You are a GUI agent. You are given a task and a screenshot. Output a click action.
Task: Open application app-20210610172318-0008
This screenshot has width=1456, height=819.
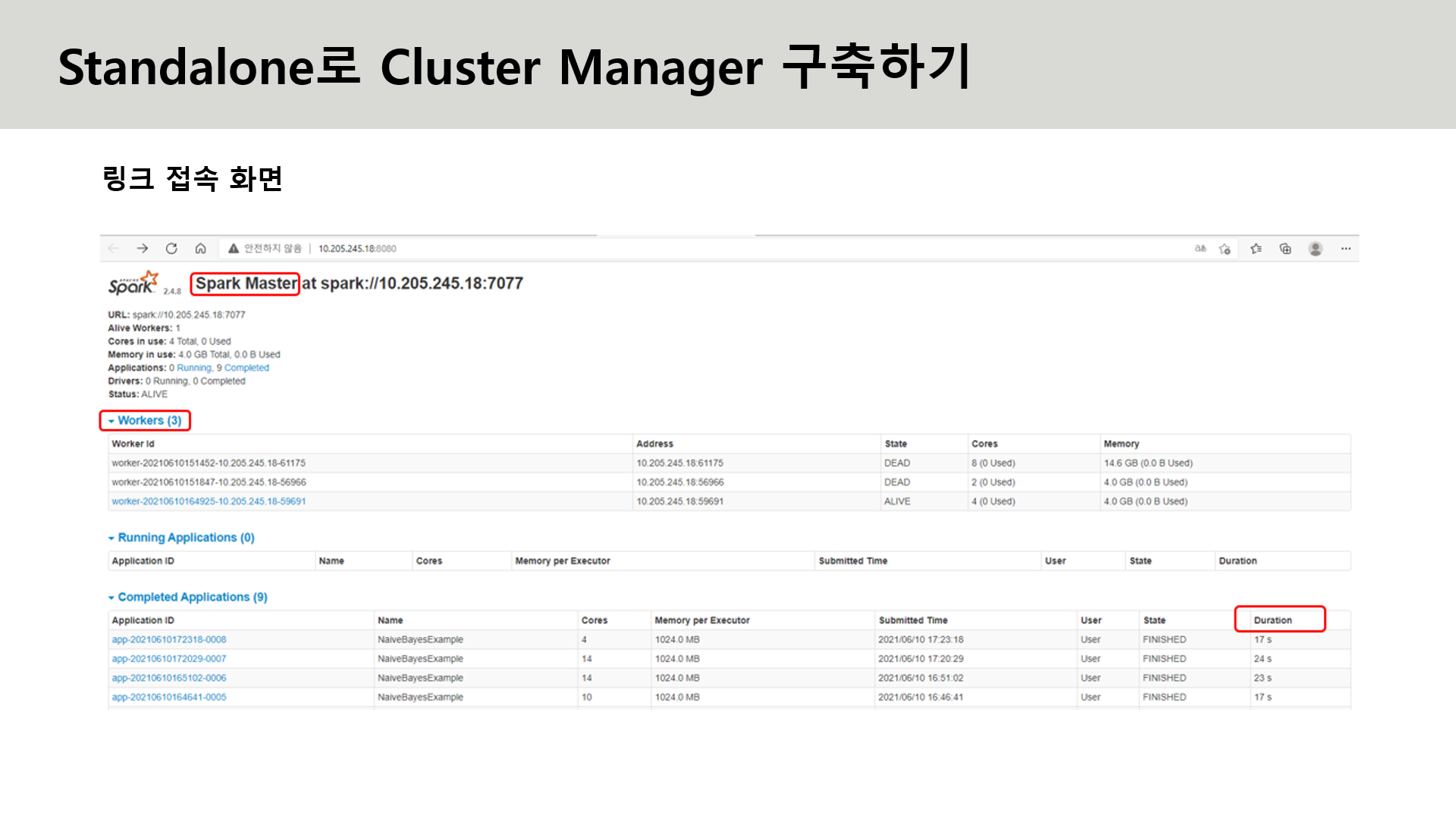pyautogui.click(x=169, y=640)
